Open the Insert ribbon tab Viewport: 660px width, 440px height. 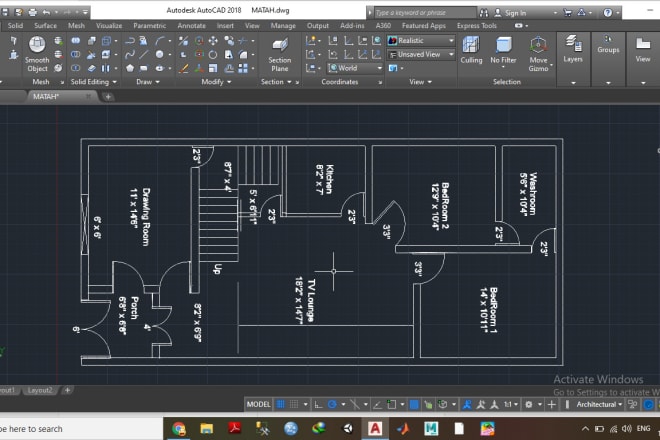click(x=225, y=26)
